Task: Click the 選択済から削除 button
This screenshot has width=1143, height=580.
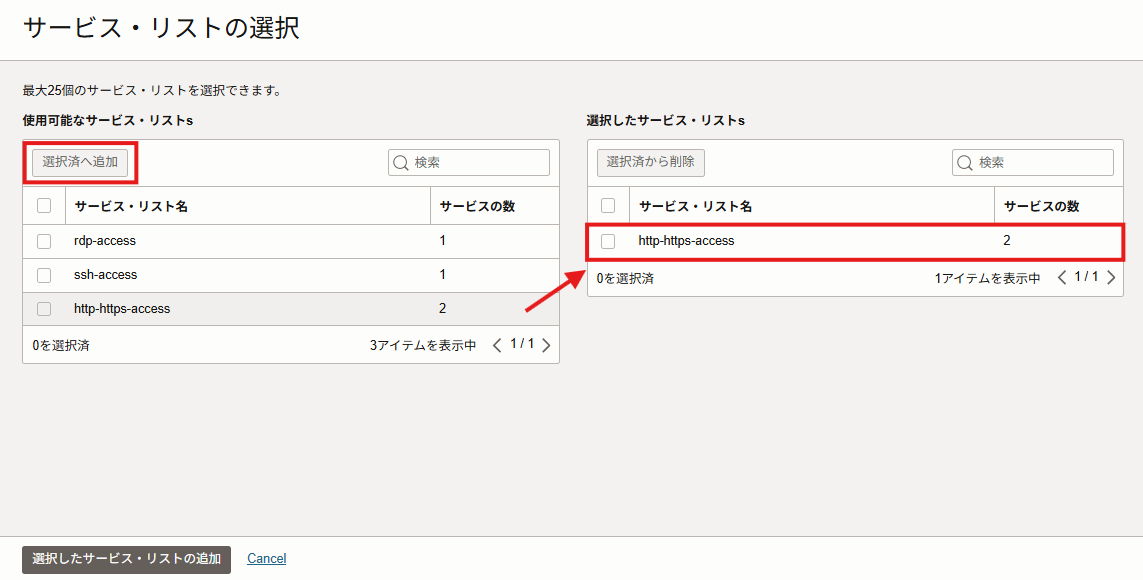Action: (x=651, y=162)
